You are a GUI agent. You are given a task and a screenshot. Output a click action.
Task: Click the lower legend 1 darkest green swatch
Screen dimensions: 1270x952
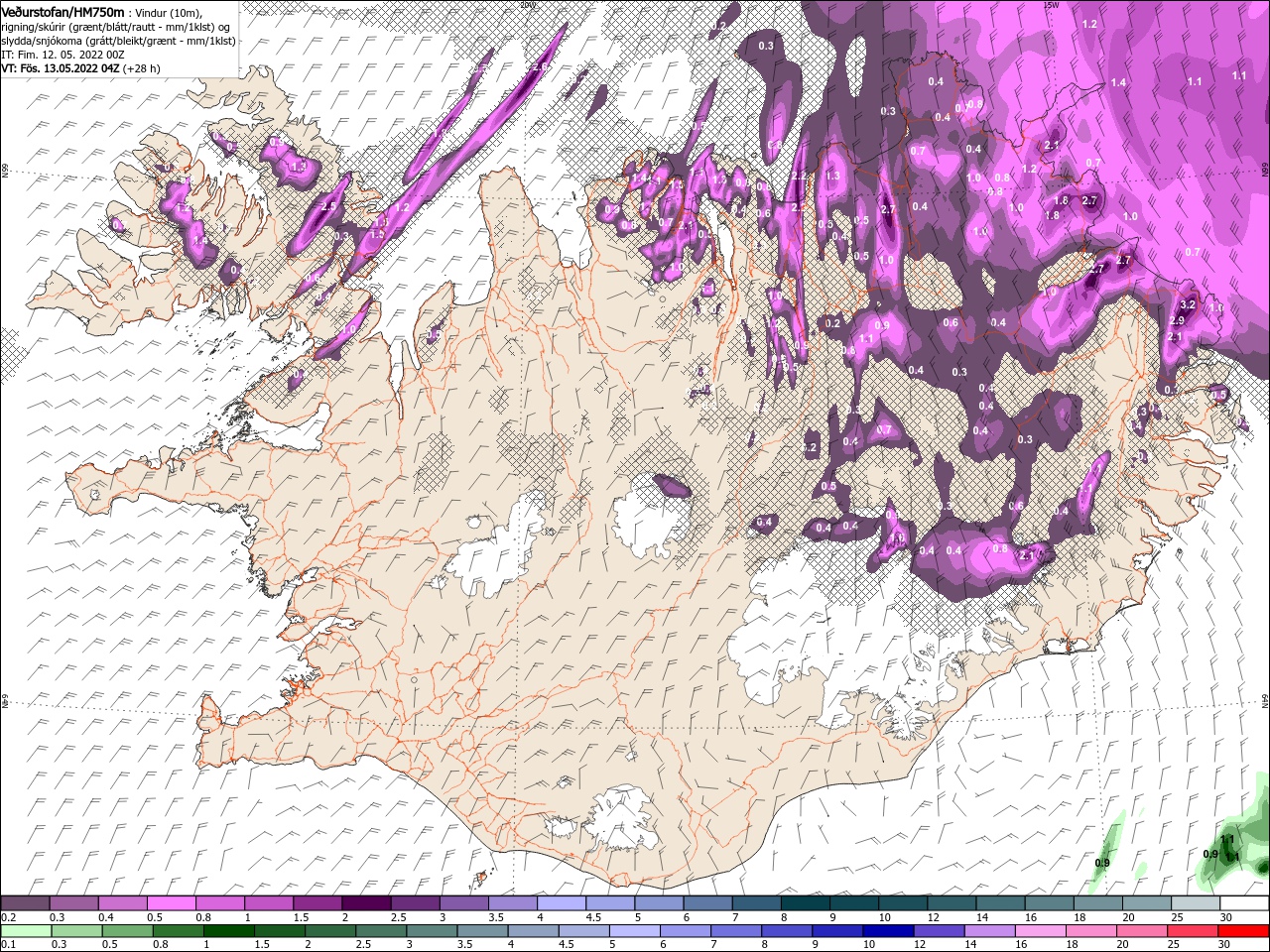coord(228,931)
